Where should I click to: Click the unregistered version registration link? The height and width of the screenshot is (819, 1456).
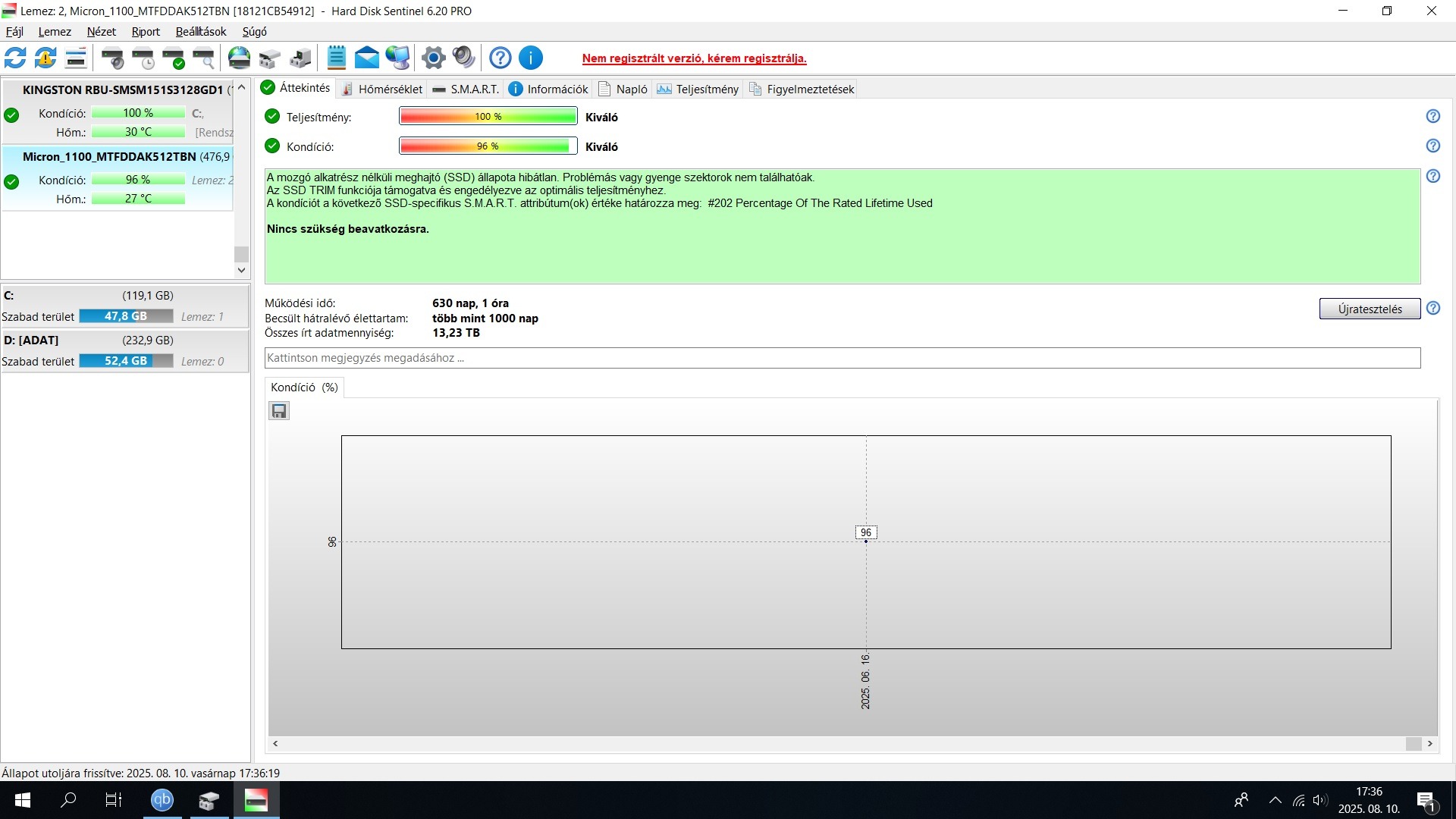(x=694, y=58)
